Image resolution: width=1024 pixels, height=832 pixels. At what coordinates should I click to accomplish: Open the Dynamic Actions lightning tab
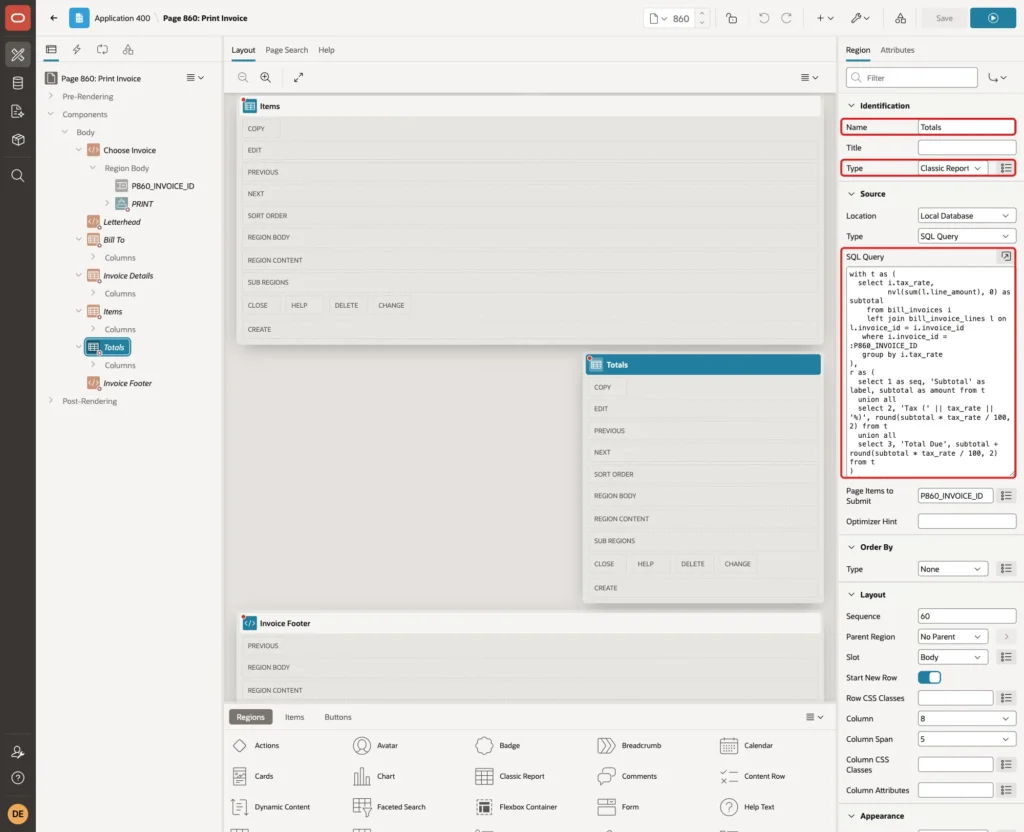tap(76, 50)
